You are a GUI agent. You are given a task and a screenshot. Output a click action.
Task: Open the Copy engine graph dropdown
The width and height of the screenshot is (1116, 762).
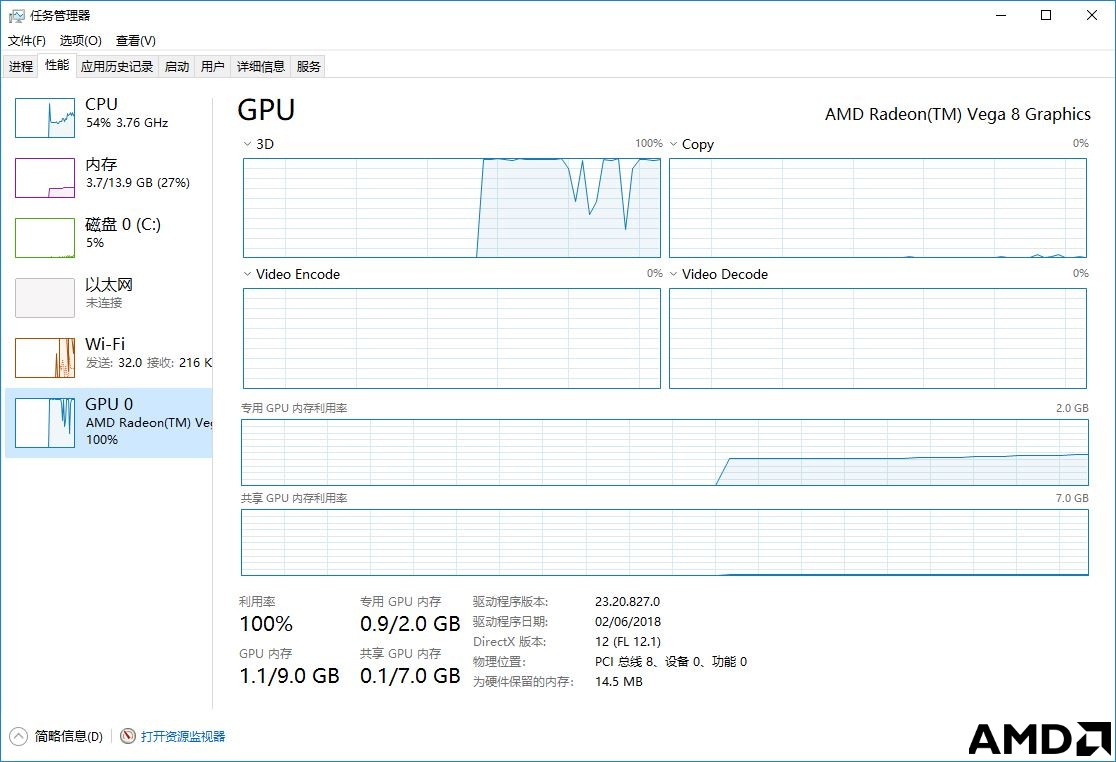pos(673,144)
